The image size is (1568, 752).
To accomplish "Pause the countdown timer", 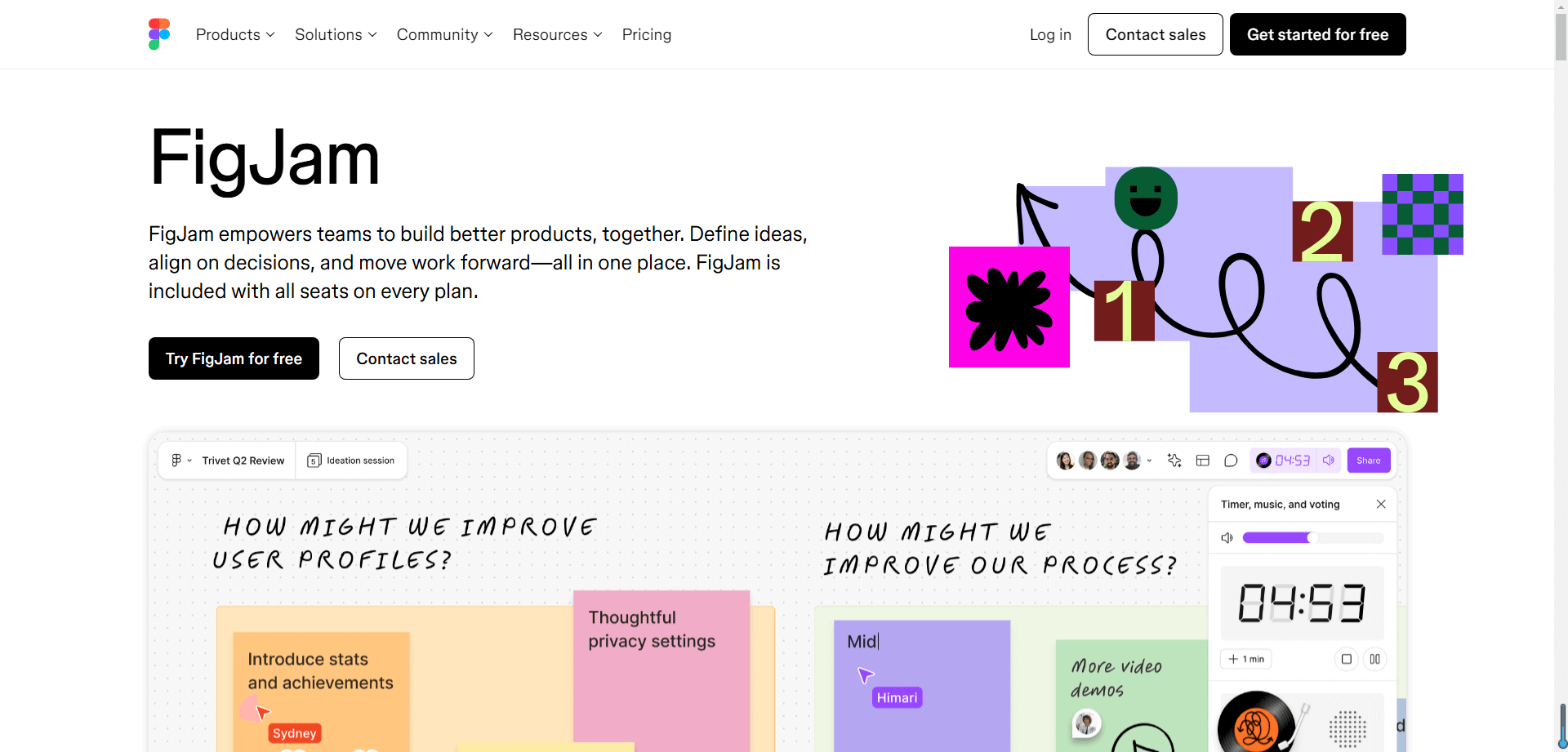I will [x=1375, y=659].
